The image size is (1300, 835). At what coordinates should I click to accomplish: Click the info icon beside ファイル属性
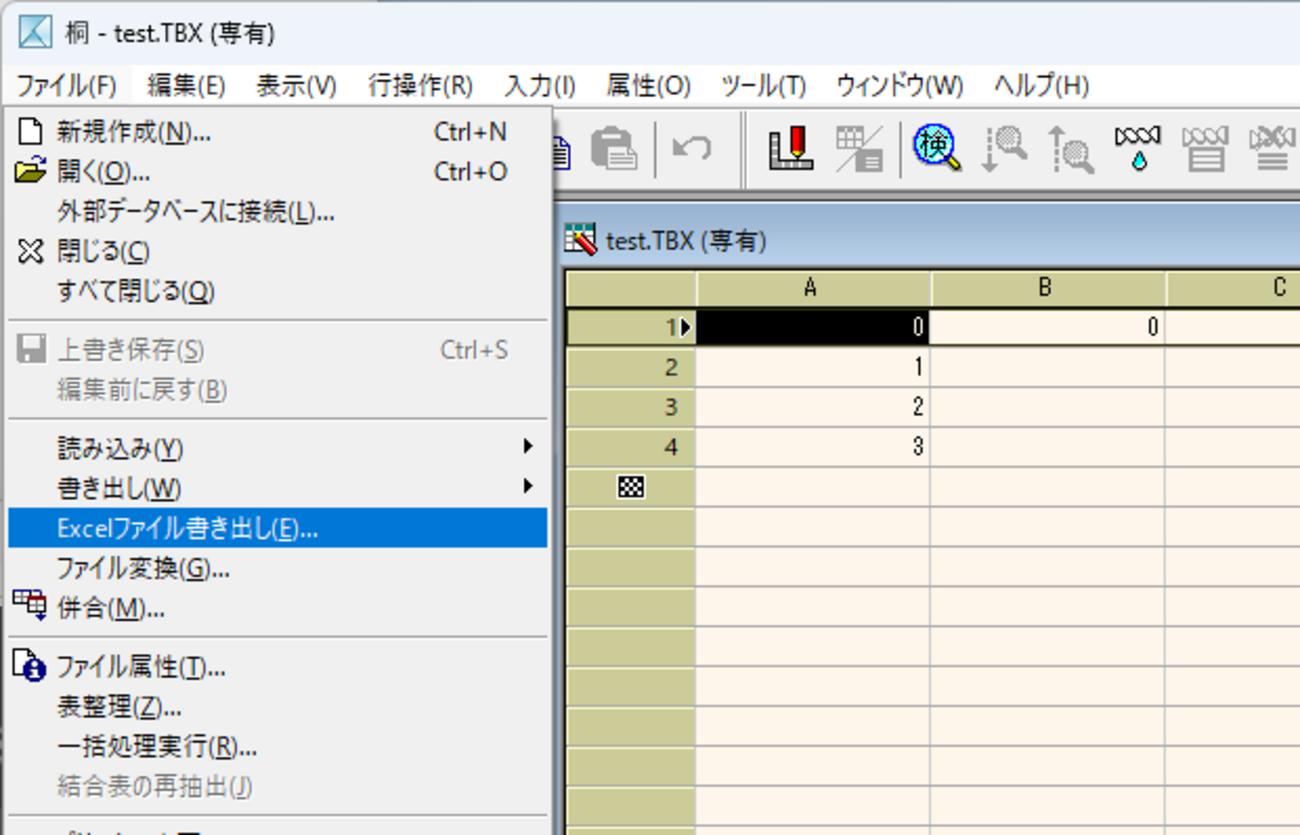[x=30, y=665]
